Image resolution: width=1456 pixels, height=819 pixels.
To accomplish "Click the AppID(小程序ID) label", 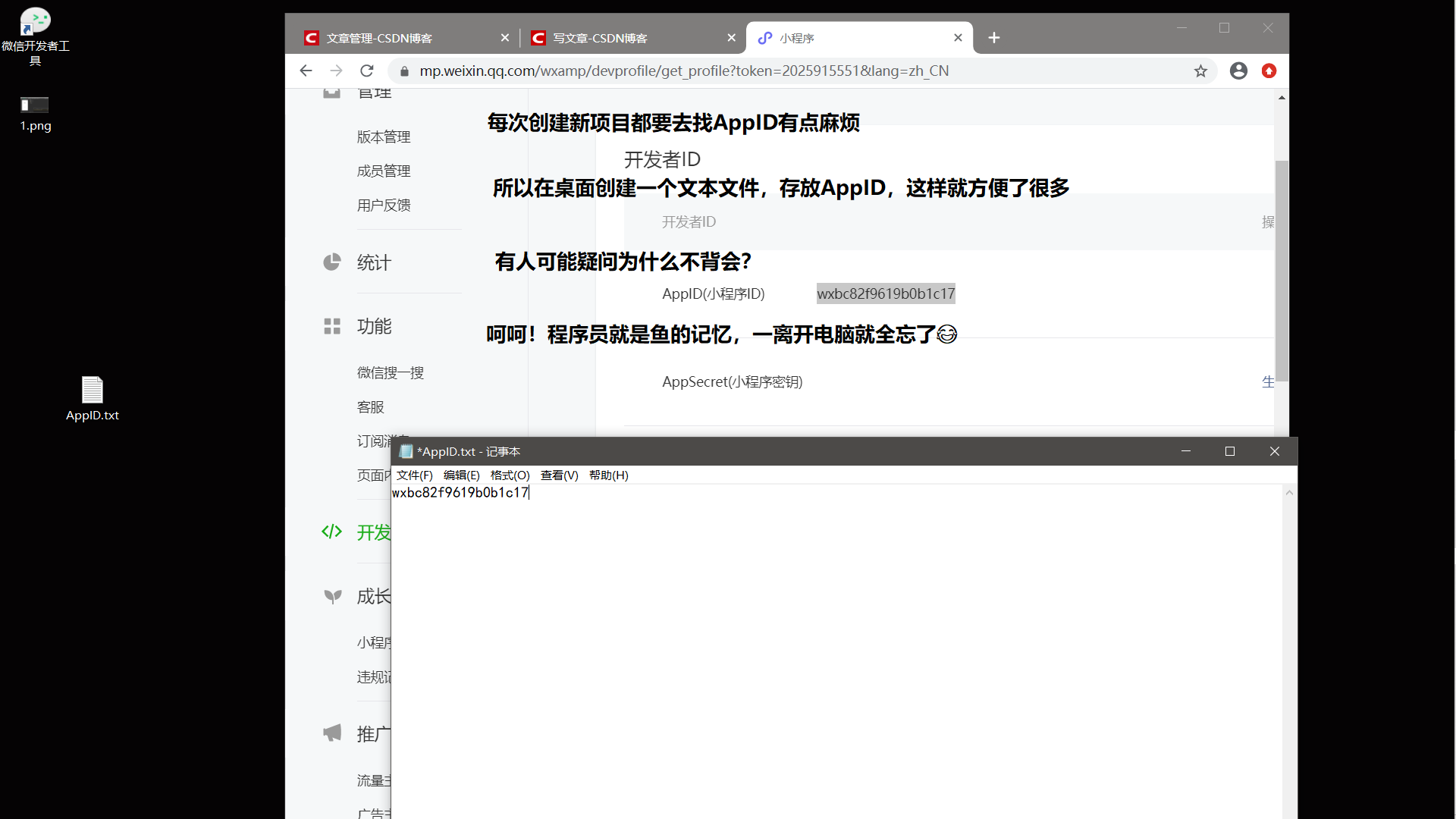I will [x=714, y=294].
